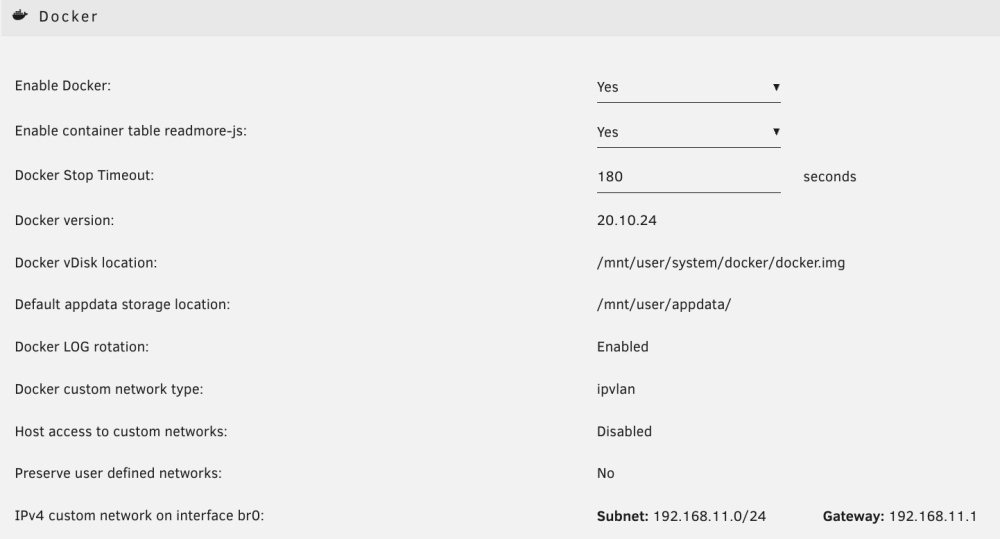The image size is (1000, 539).
Task: Click the Host access Disabled value
Action: [624, 432]
